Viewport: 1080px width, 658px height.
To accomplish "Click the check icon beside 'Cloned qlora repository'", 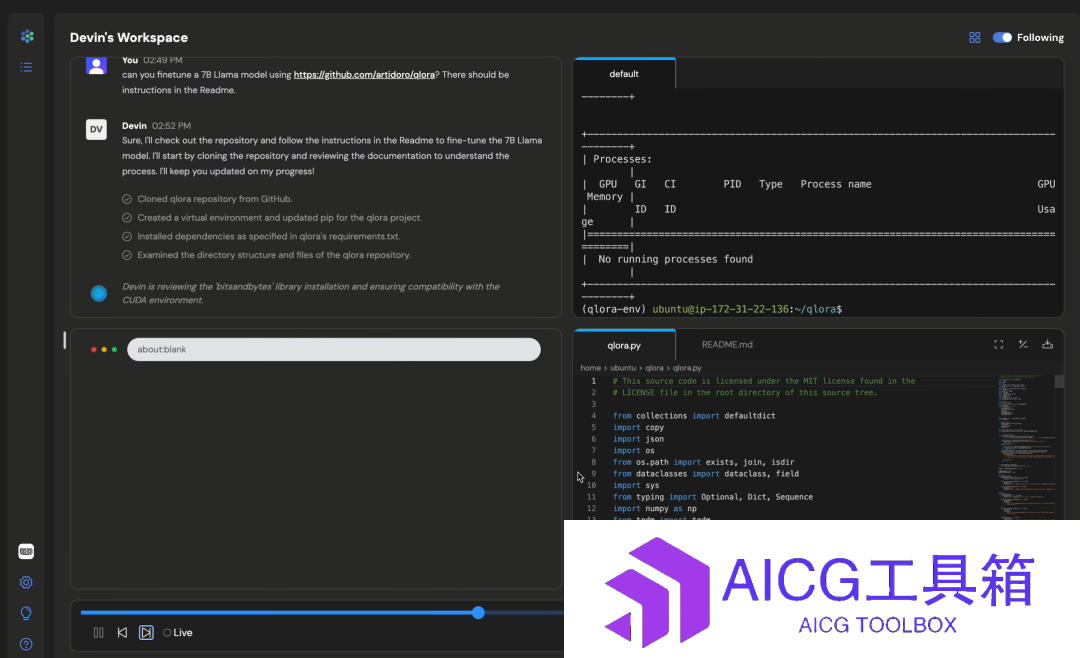I will [x=127, y=199].
